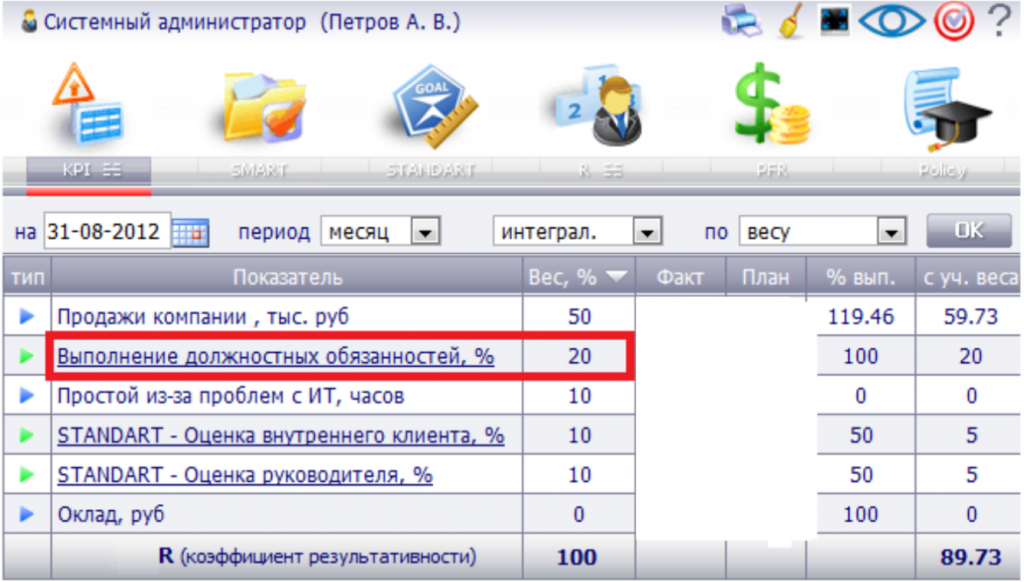1024x582 pixels.
Task: Switch to the Policy tab
Action: tap(942, 171)
